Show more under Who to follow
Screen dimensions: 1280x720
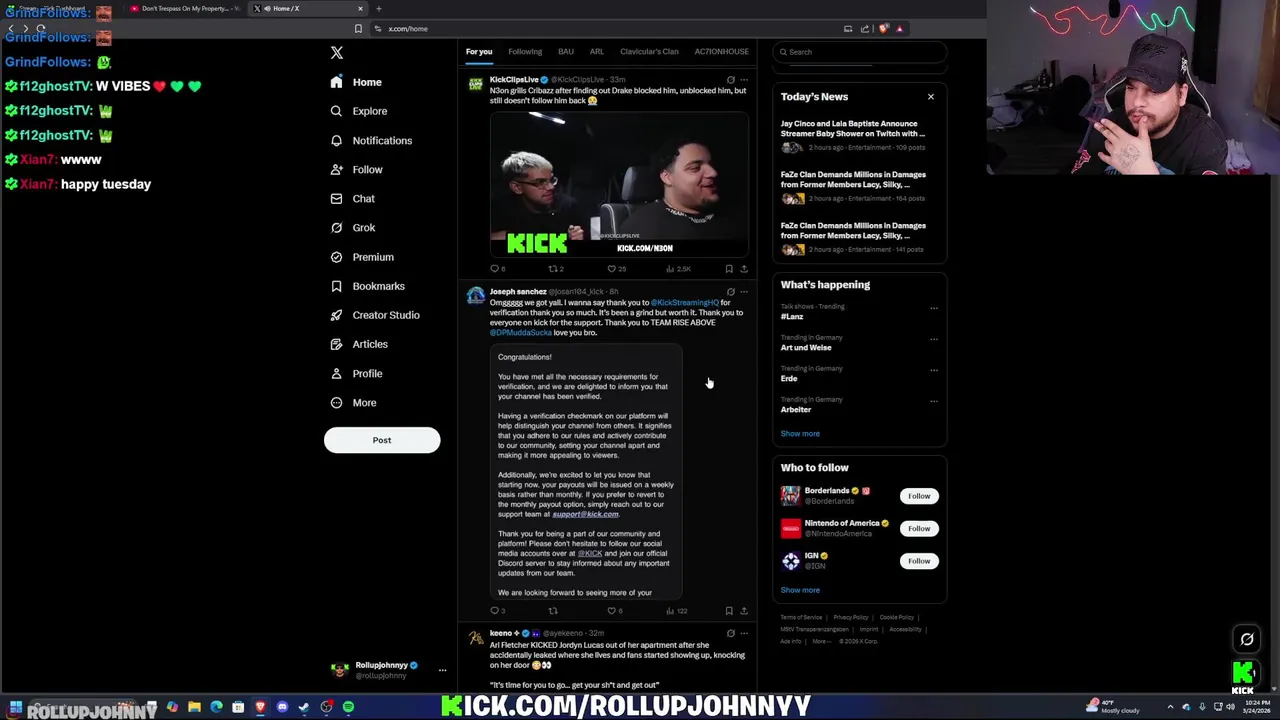800,590
